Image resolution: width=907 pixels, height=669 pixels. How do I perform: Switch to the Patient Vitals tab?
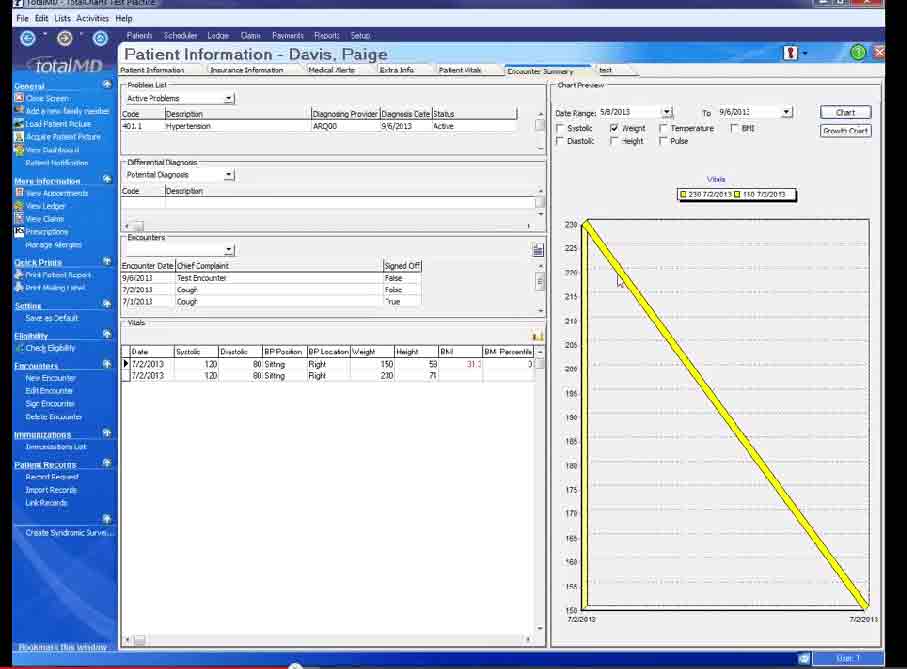click(x=460, y=70)
